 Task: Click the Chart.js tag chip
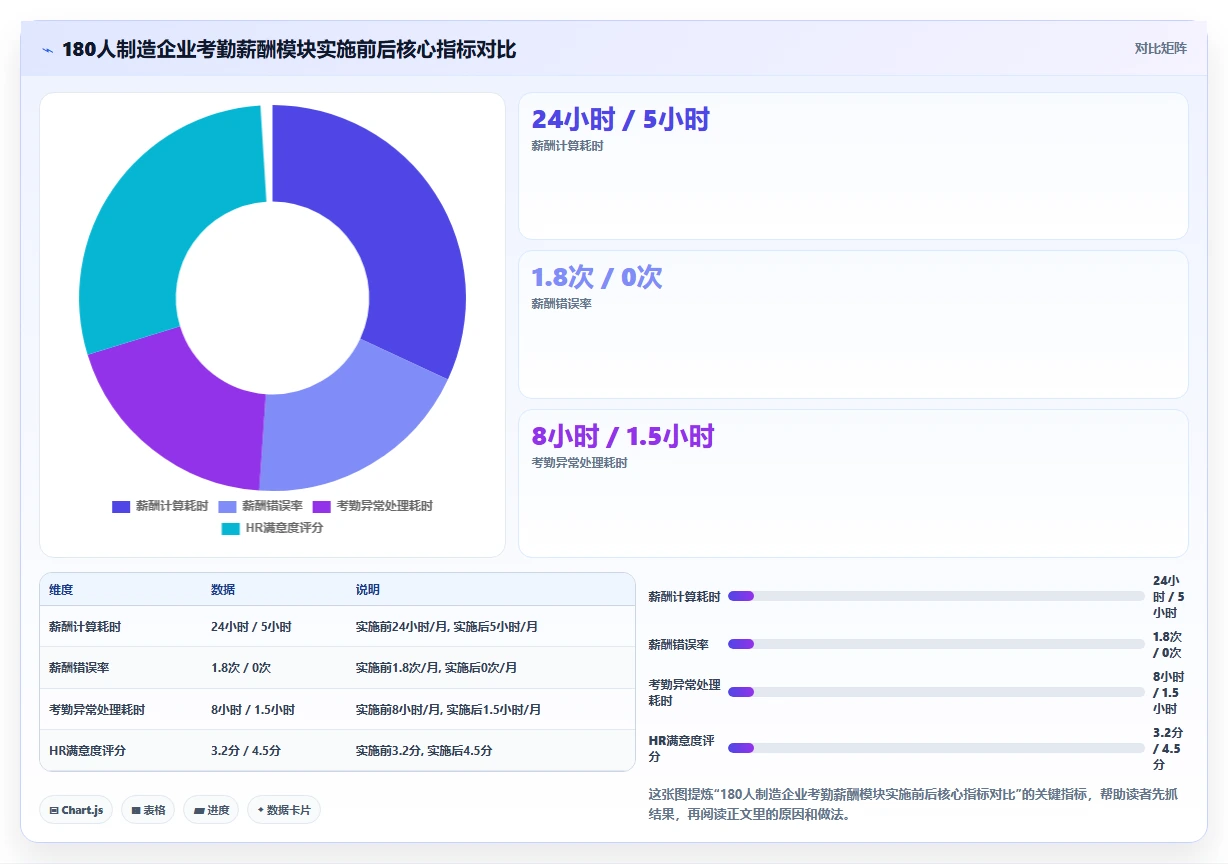click(x=76, y=810)
